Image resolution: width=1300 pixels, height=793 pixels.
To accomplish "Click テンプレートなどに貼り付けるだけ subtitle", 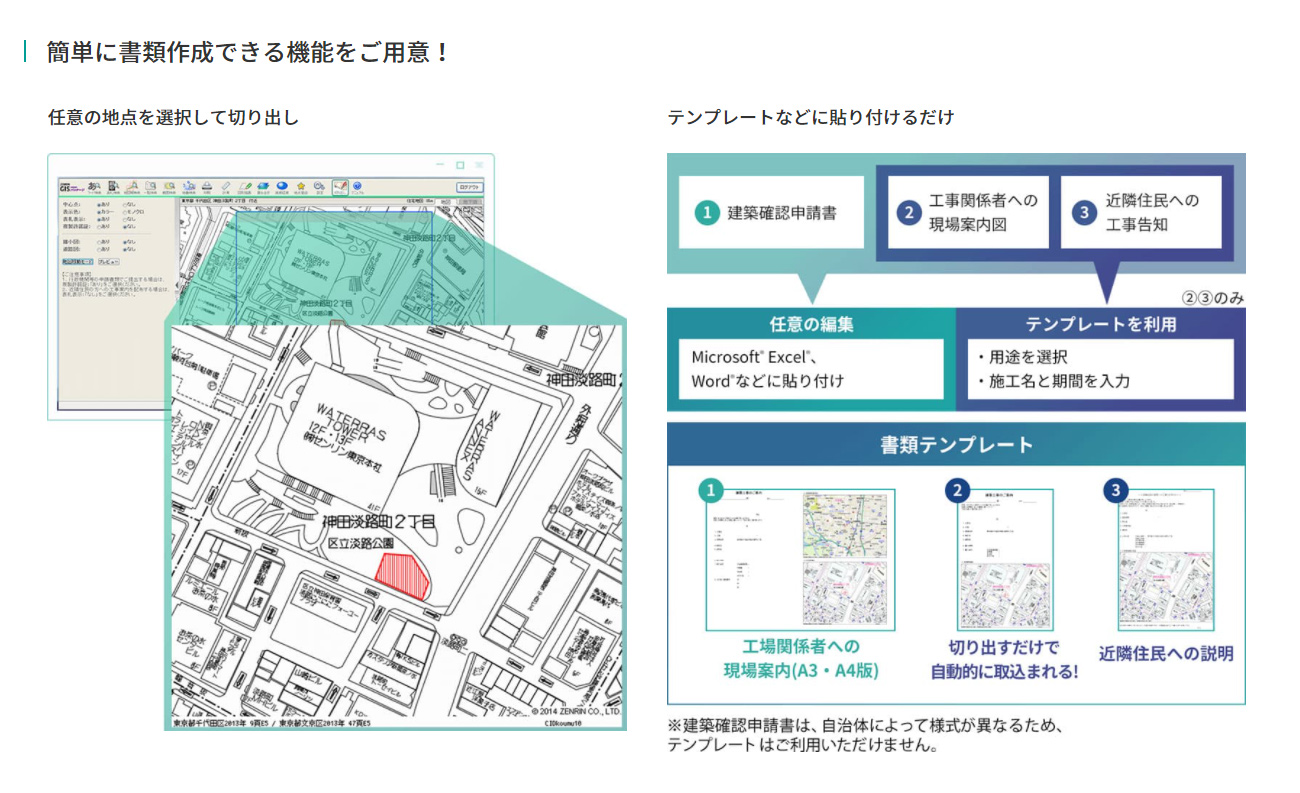I will click(x=811, y=117).
